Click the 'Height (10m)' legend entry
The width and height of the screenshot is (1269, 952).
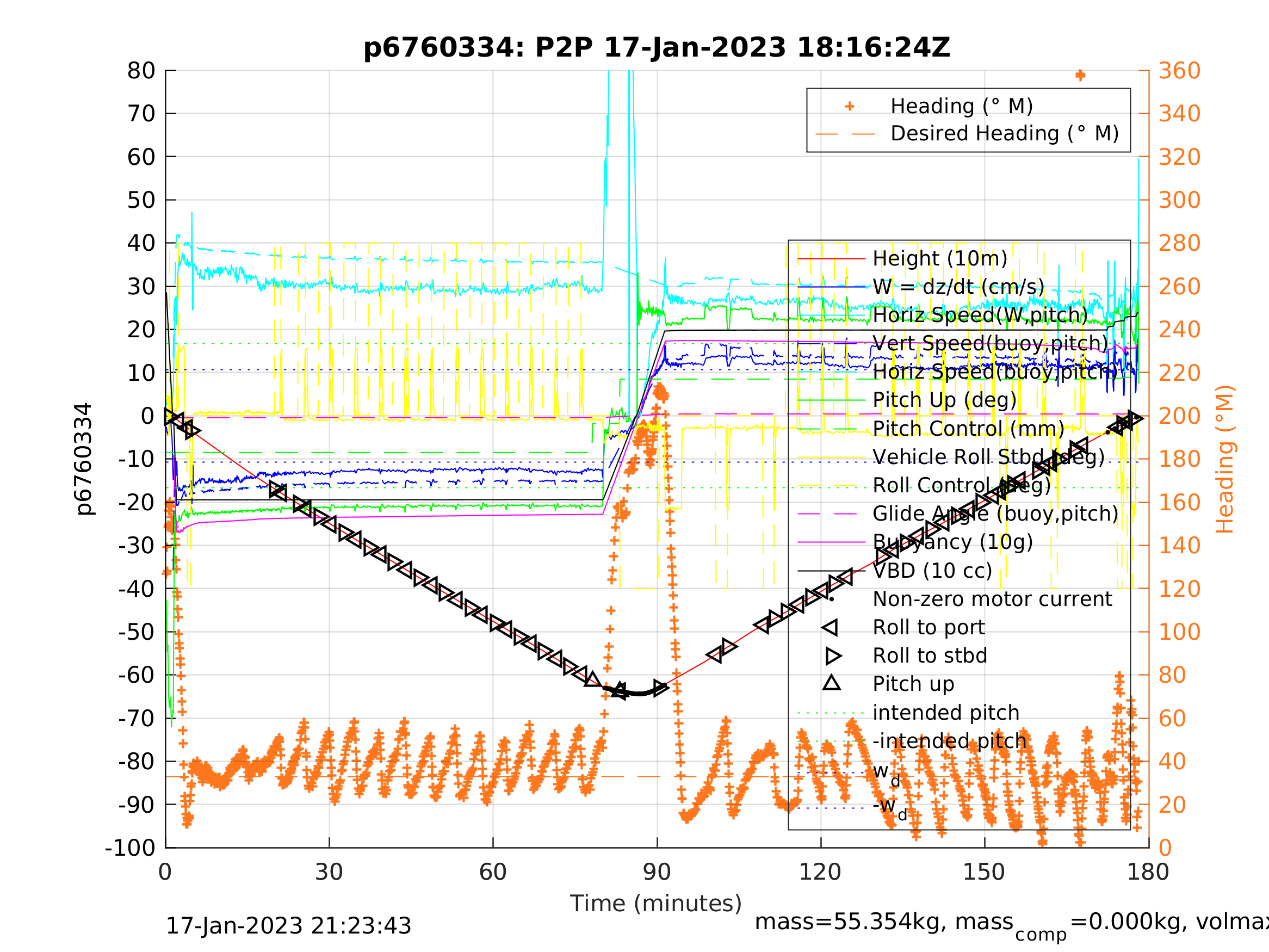click(940, 259)
